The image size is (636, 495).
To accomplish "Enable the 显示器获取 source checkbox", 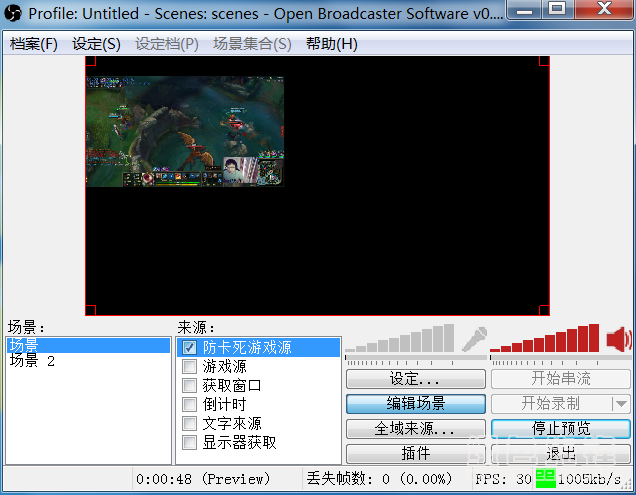I will pos(189,443).
